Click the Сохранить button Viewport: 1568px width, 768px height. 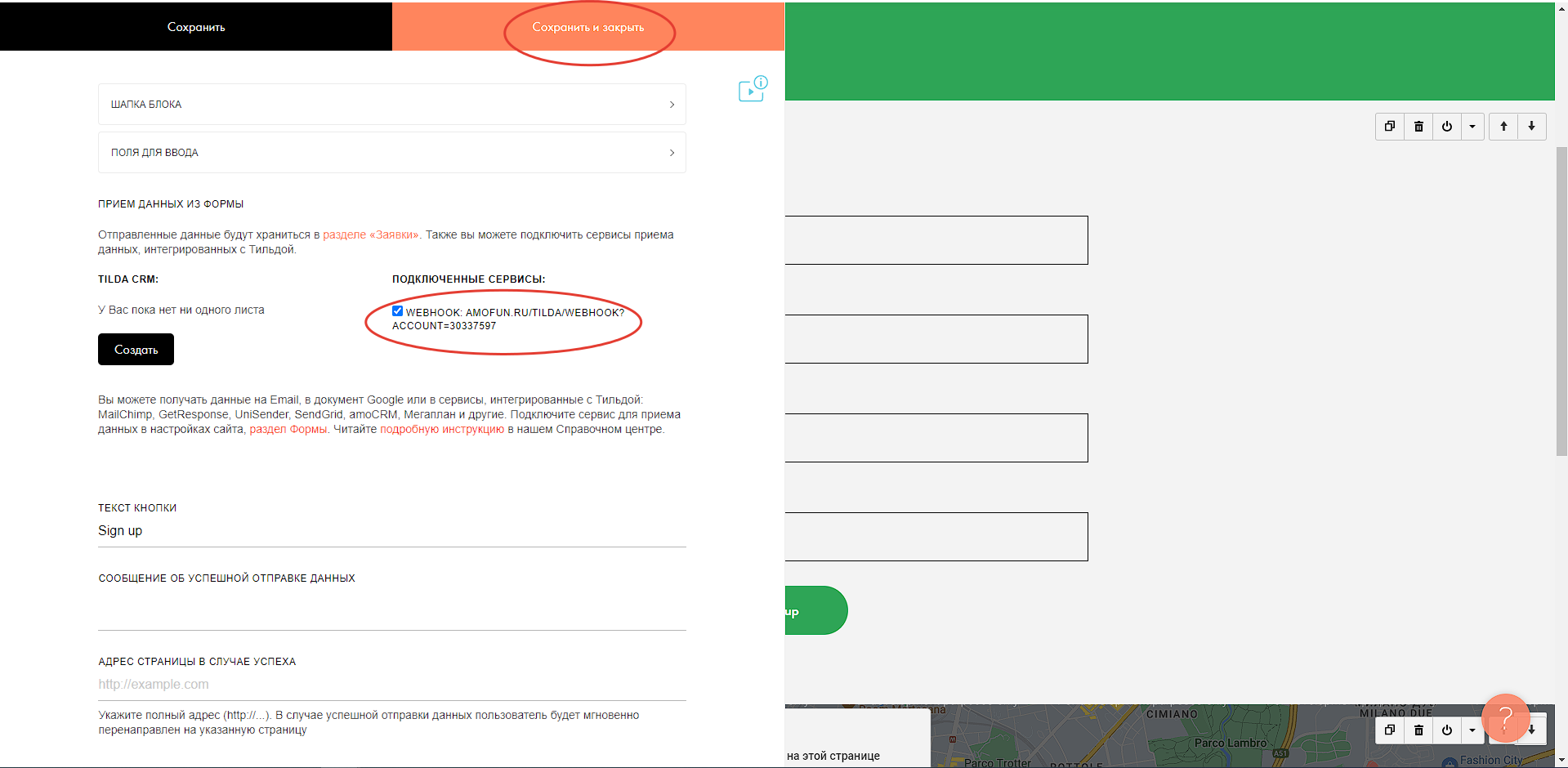click(x=196, y=27)
